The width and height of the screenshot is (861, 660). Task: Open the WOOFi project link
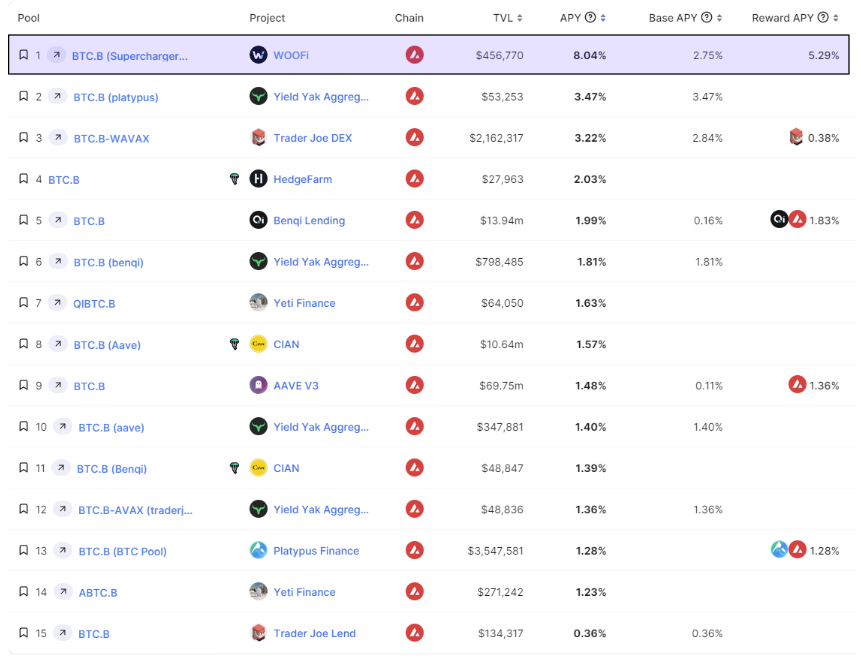[x=291, y=55]
